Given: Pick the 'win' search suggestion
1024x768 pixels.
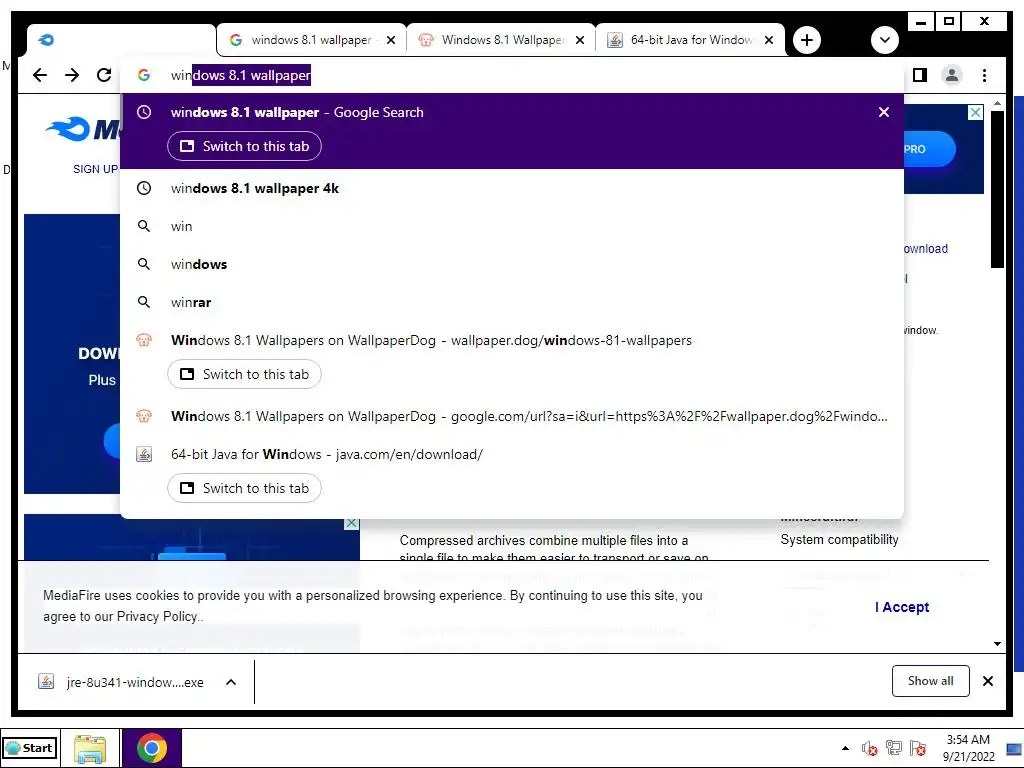Looking at the screenshot, I should tap(512, 226).
